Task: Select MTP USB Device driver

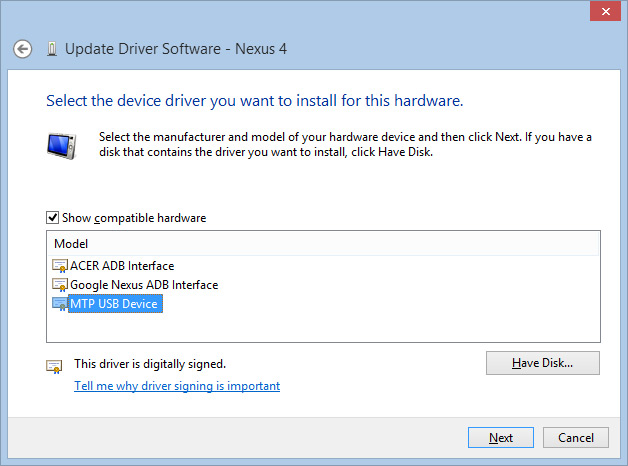Action: click(115, 304)
